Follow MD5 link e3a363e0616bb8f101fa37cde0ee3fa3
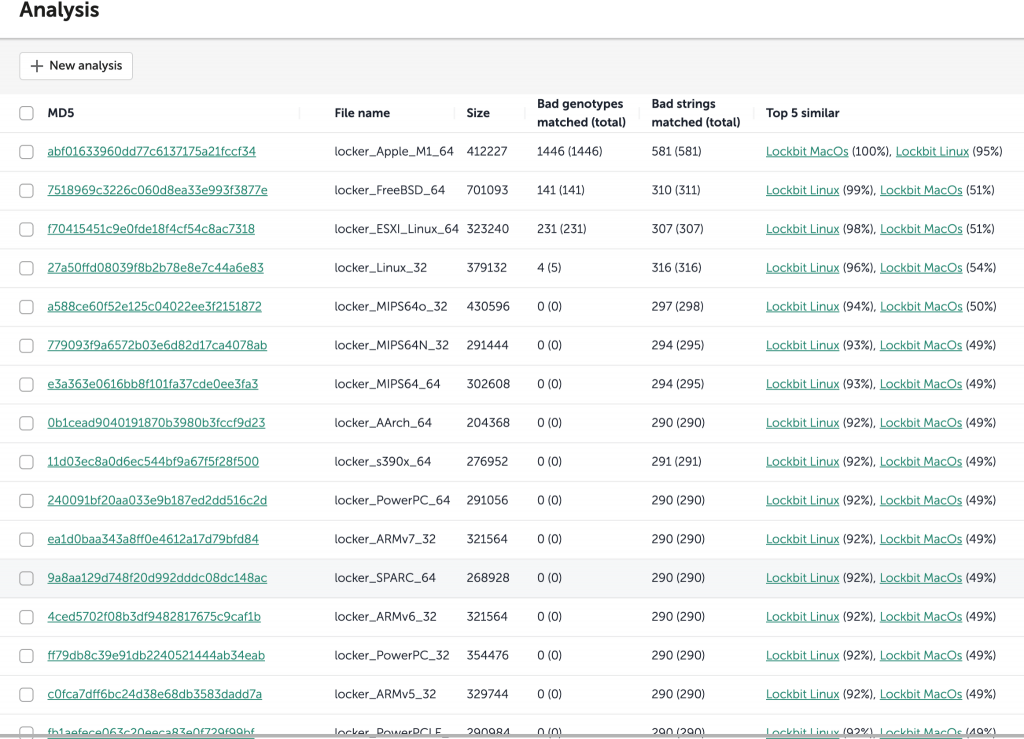Viewport: 1024px width, 739px height. click(153, 384)
